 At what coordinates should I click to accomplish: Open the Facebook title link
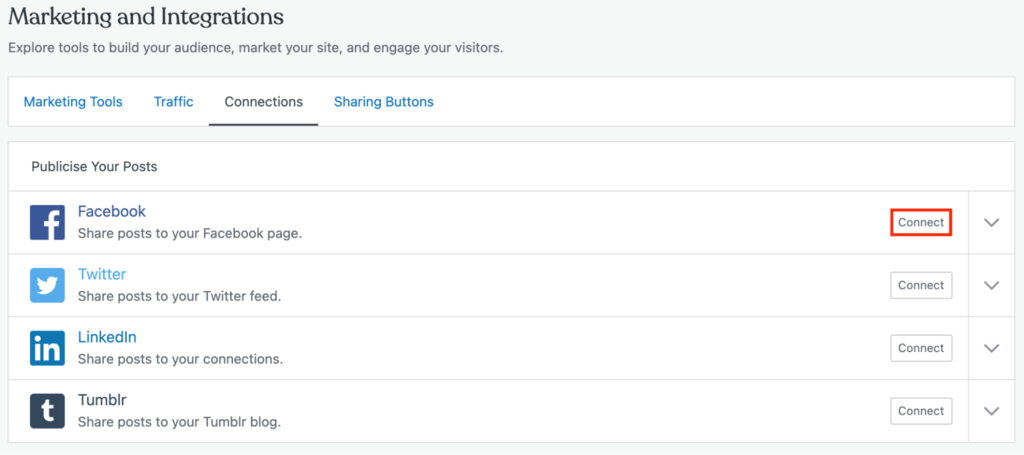112,212
